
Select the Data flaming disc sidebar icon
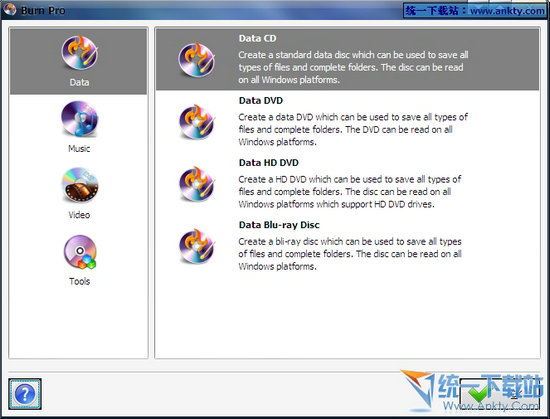point(80,53)
